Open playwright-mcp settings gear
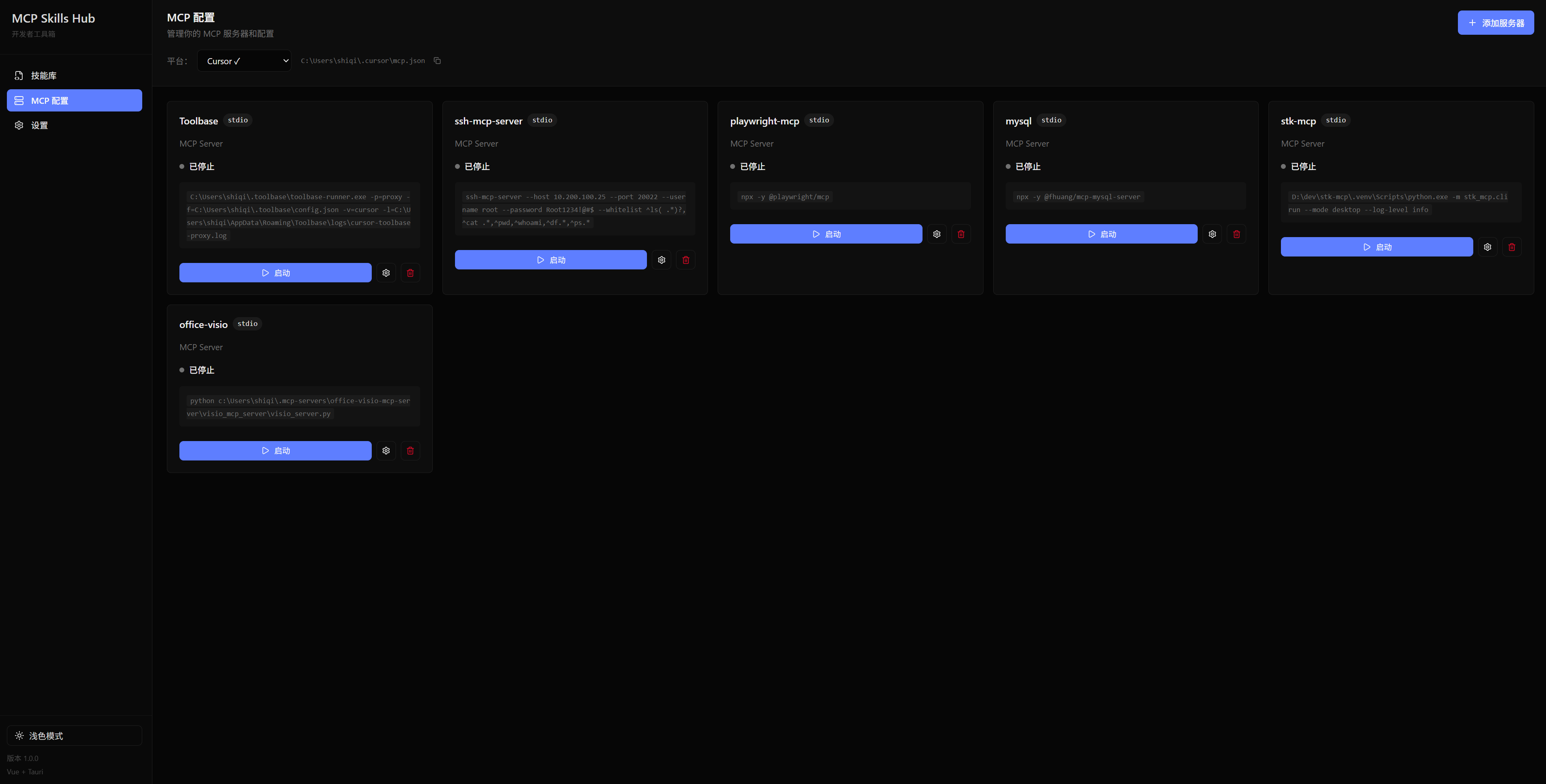This screenshot has width=1546, height=784. (937, 234)
